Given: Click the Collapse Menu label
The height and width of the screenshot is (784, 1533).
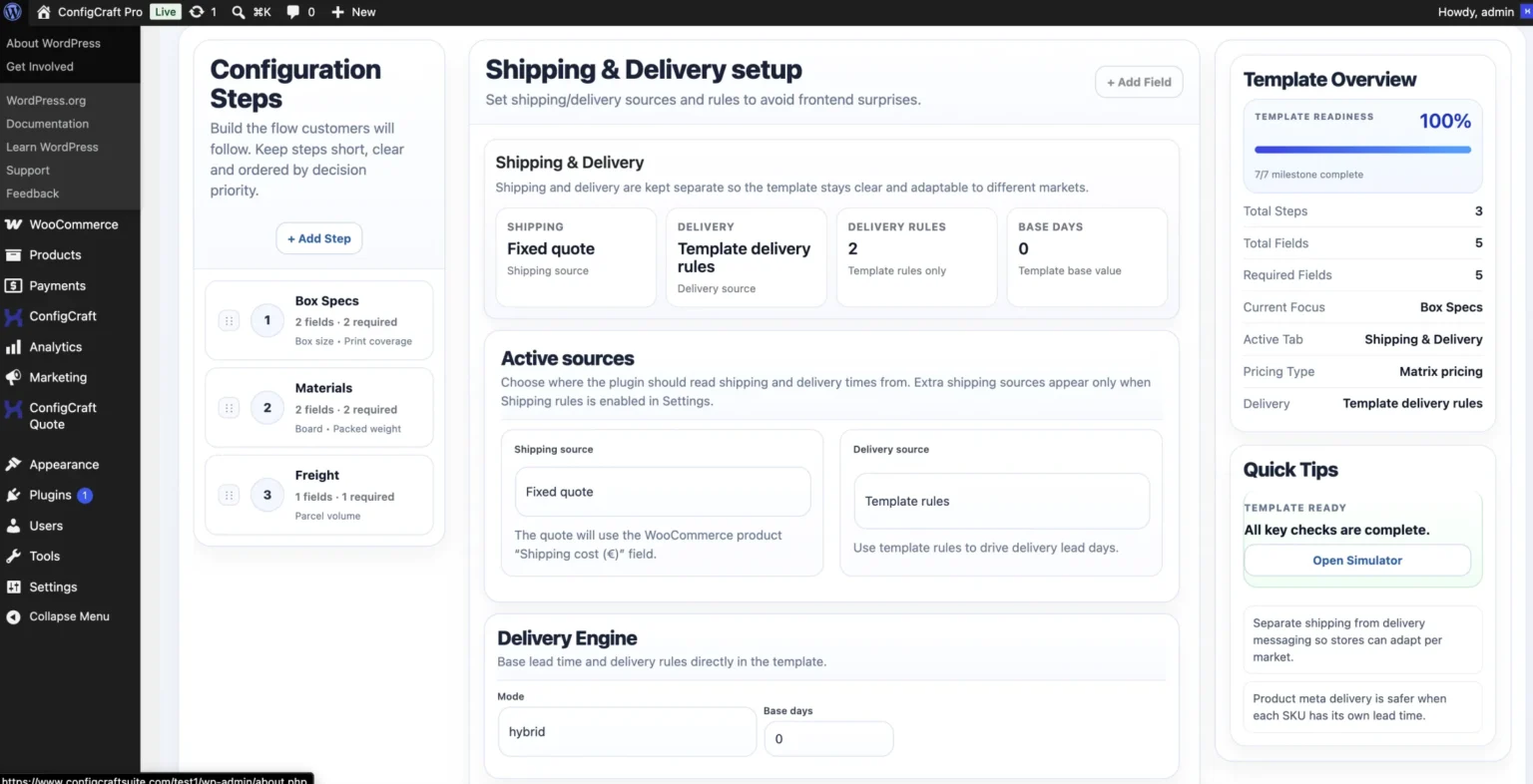Looking at the screenshot, I should 70,616.
